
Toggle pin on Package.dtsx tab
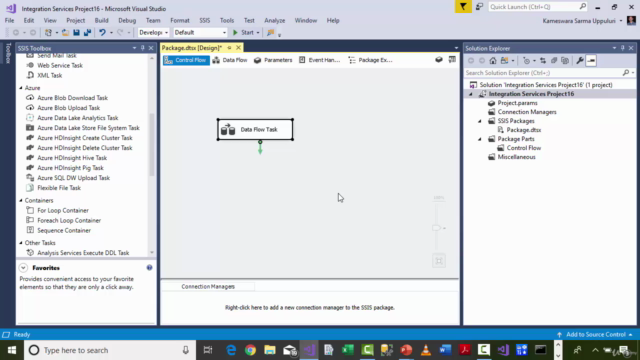229,48
